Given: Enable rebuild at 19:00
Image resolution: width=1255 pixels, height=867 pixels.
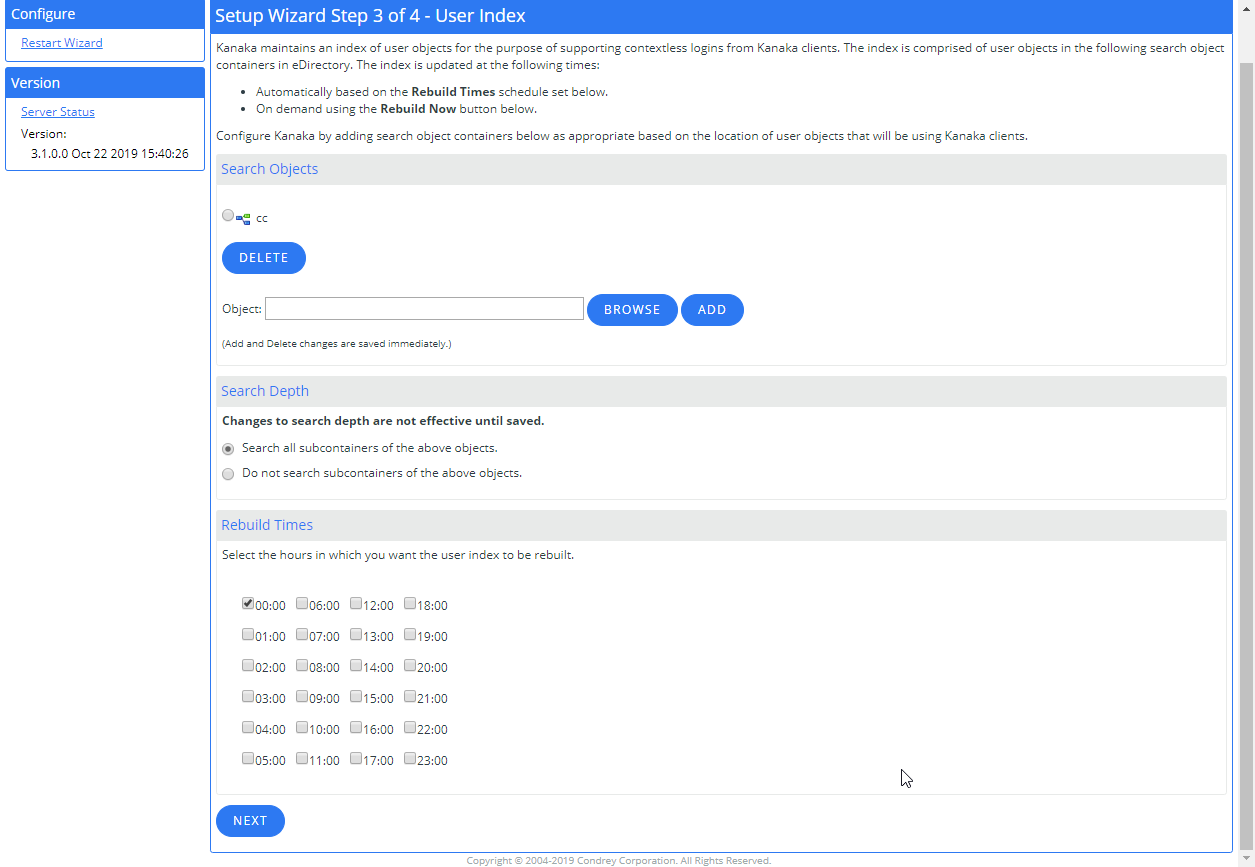Looking at the screenshot, I should pyautogui.click(x=410, y=634).
